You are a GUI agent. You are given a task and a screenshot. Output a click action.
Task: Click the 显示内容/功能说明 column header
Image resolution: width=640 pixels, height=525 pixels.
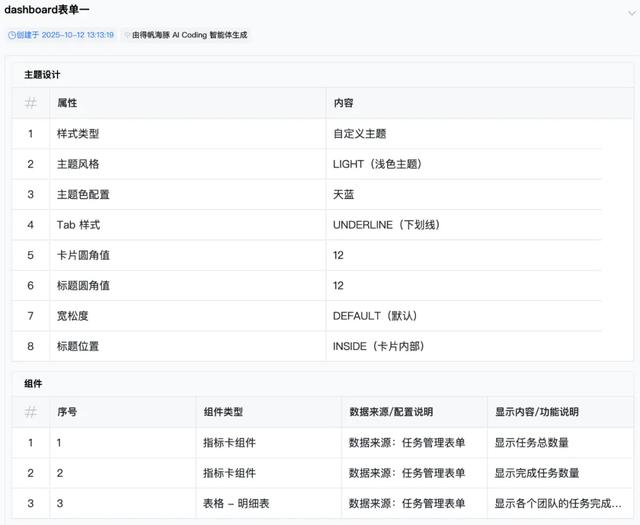[x=536, y=411]
